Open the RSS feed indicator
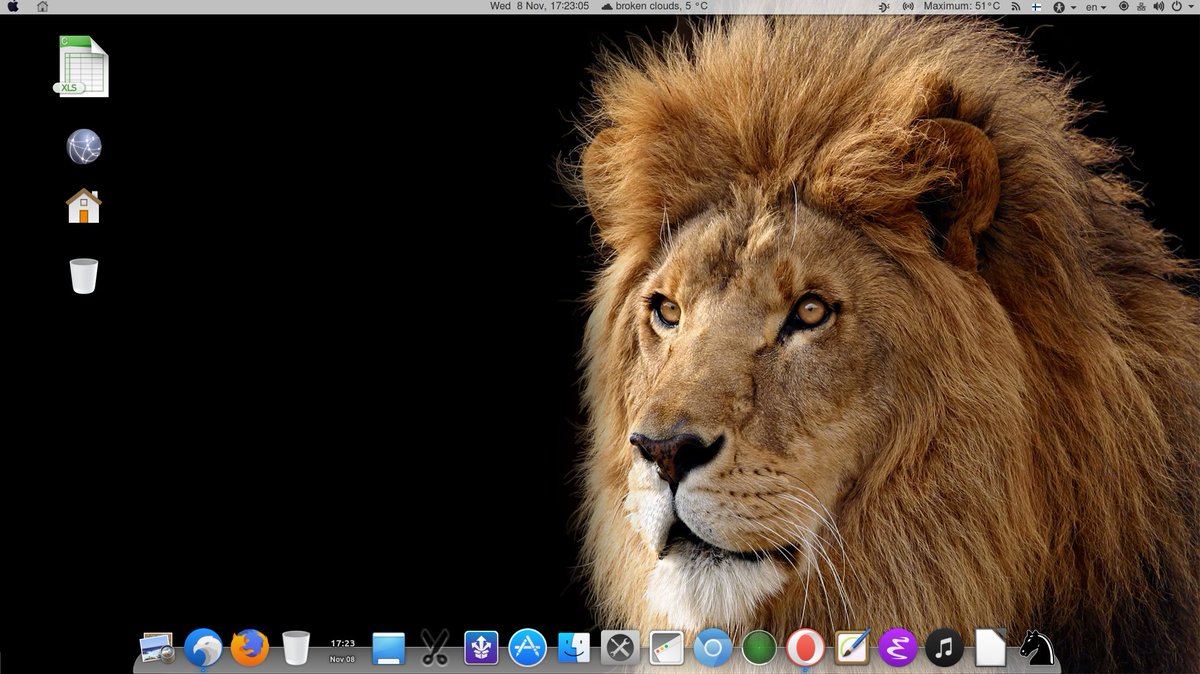The width and height of the screenshot is (1200, 674). [1015, 7]
